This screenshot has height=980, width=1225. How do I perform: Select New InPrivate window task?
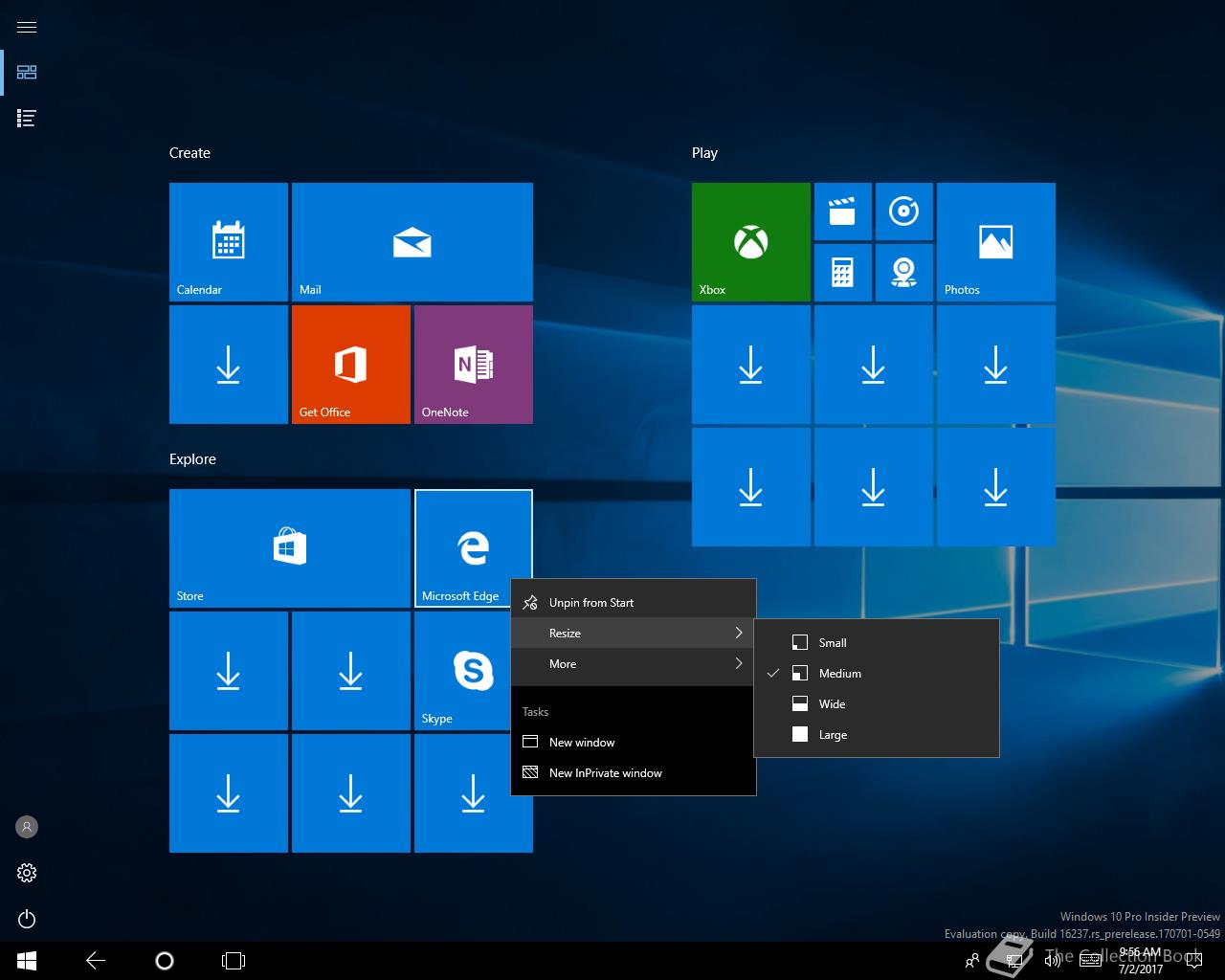[x=634, y=773]
